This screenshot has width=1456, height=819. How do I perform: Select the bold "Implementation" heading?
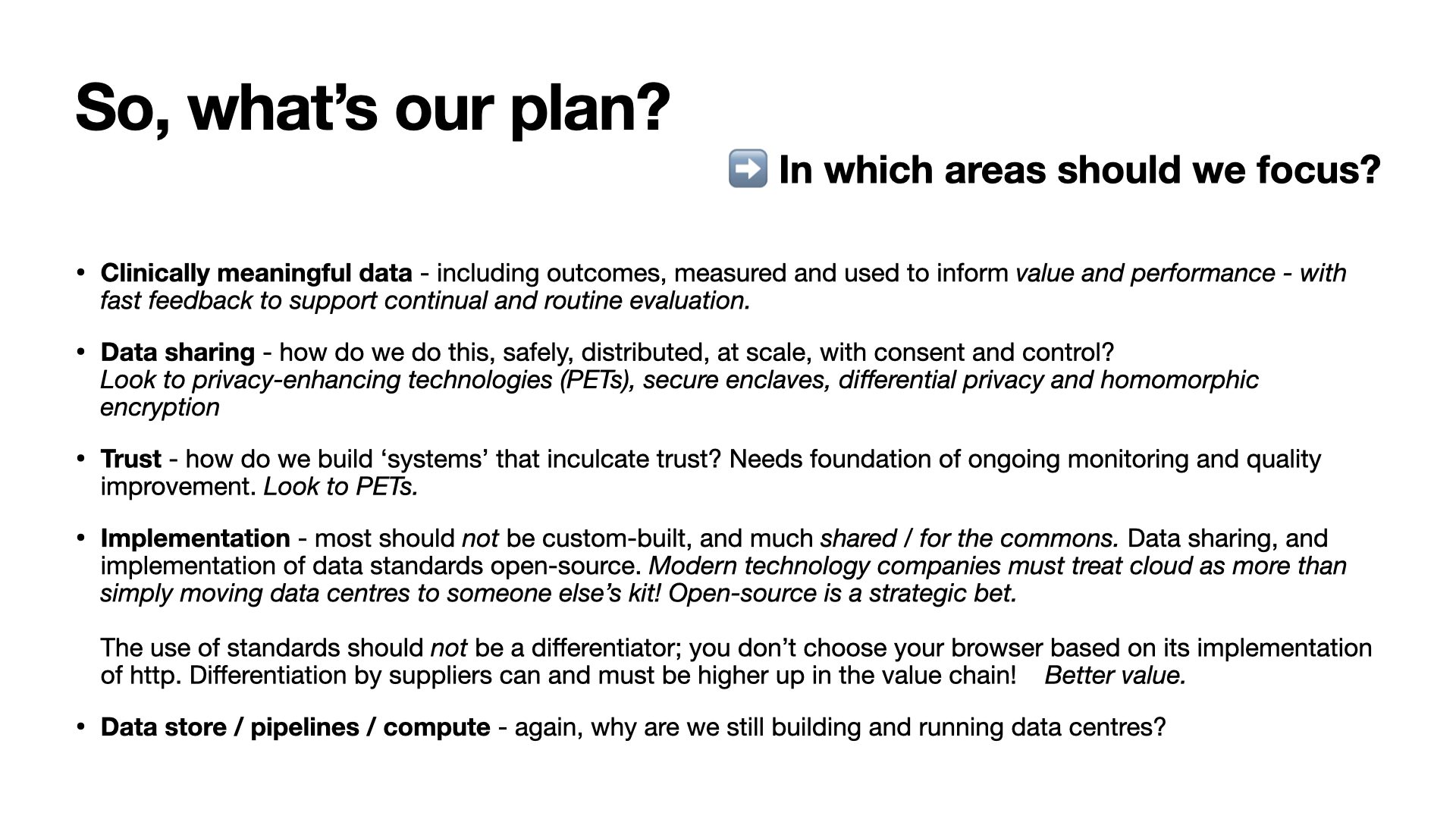pyautogui.click(x=195, y=538)
